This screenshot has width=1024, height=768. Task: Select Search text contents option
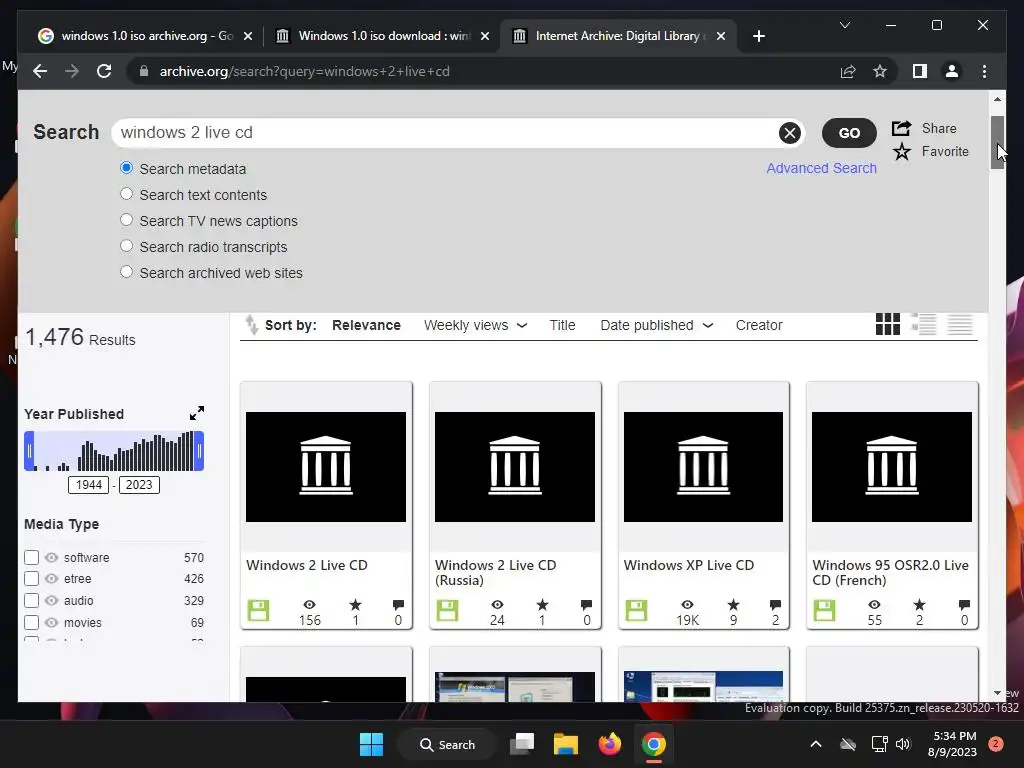[x=127, y=194]
